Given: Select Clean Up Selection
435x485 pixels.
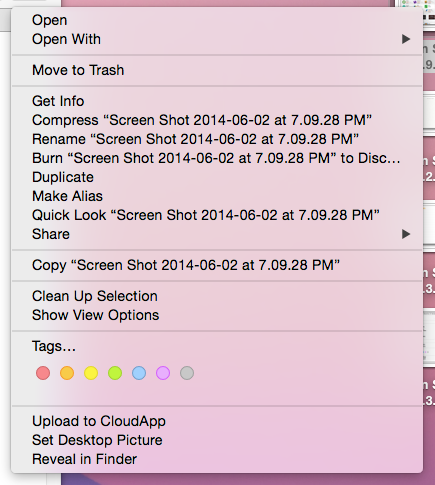Looking at the screenshot, I should [217, 296].
